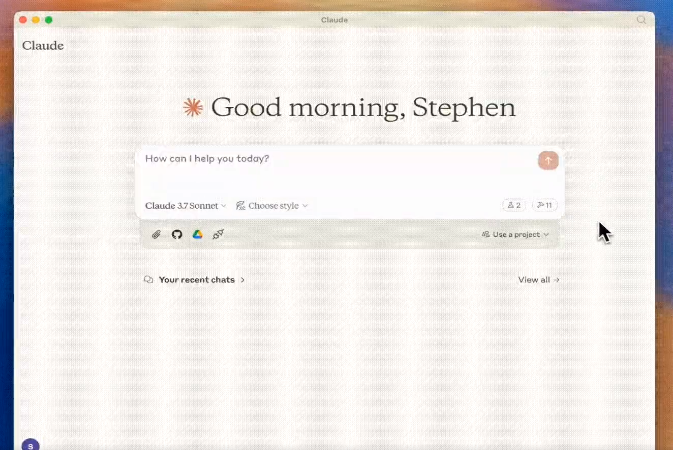
Task: Click the search magnifier in title bar
Action: point(641,19)
